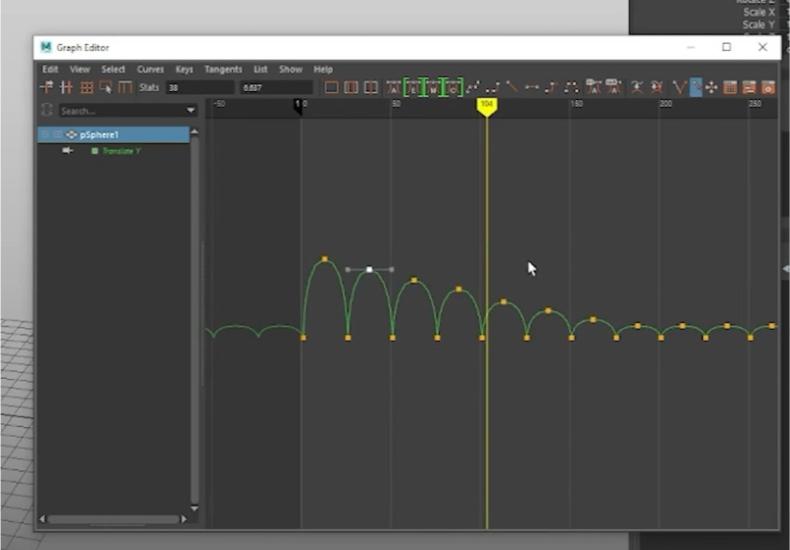Open the Show menu
The height and width of the screenshot is (550, 790).
(291, 70)
